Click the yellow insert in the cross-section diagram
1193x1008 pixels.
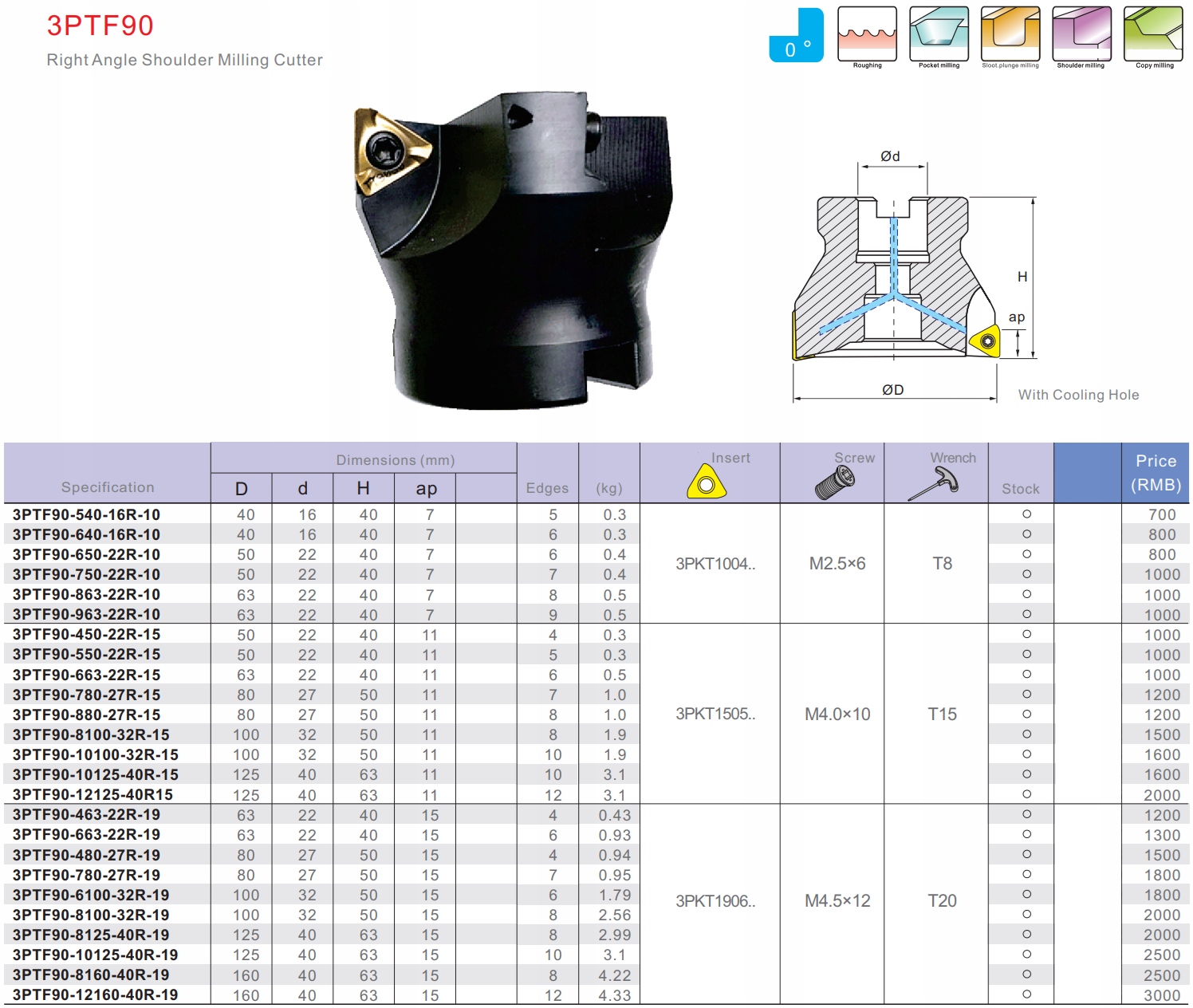[986, 341]
